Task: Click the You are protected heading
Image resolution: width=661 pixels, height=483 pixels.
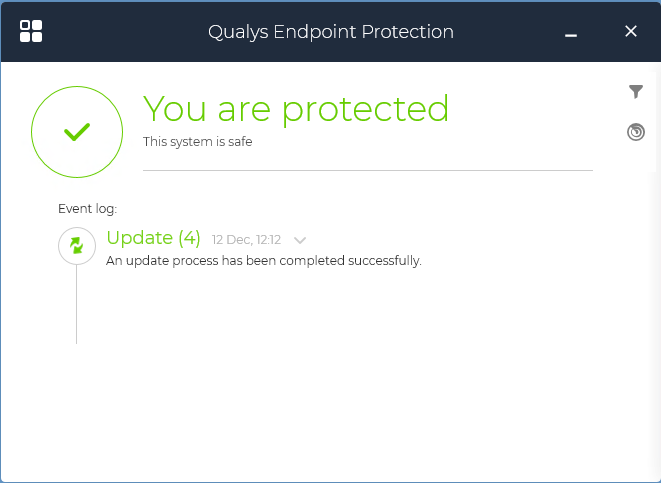Action: point(296,108)
